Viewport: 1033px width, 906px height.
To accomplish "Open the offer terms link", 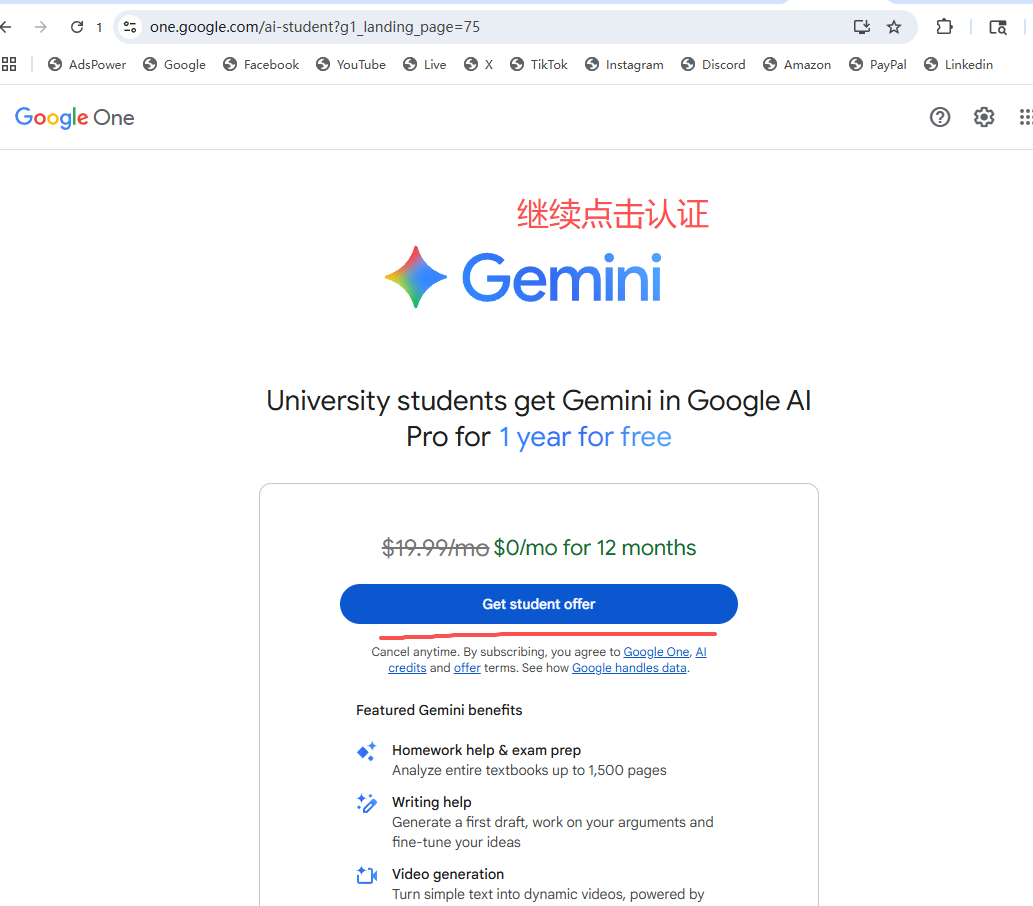I will coord(467,668).
